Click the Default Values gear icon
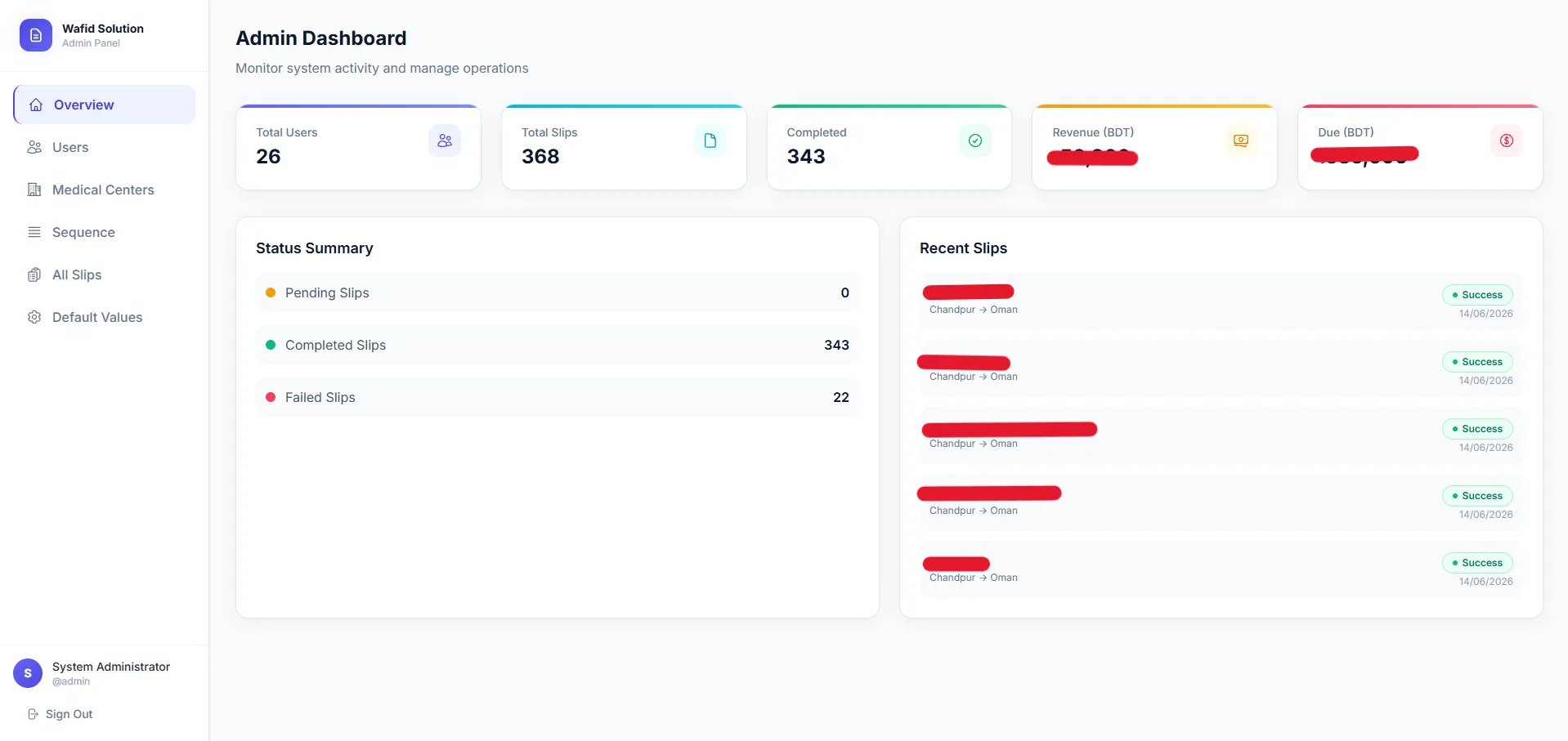Screen dimensions: 1568x741 pyautogui.click(x=34, y=317)
